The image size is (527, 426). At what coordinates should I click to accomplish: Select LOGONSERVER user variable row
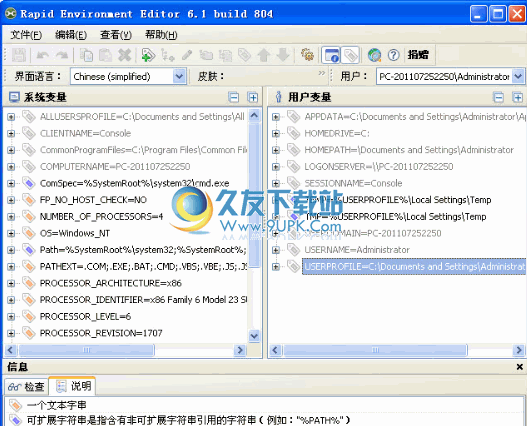coord(379,167)
